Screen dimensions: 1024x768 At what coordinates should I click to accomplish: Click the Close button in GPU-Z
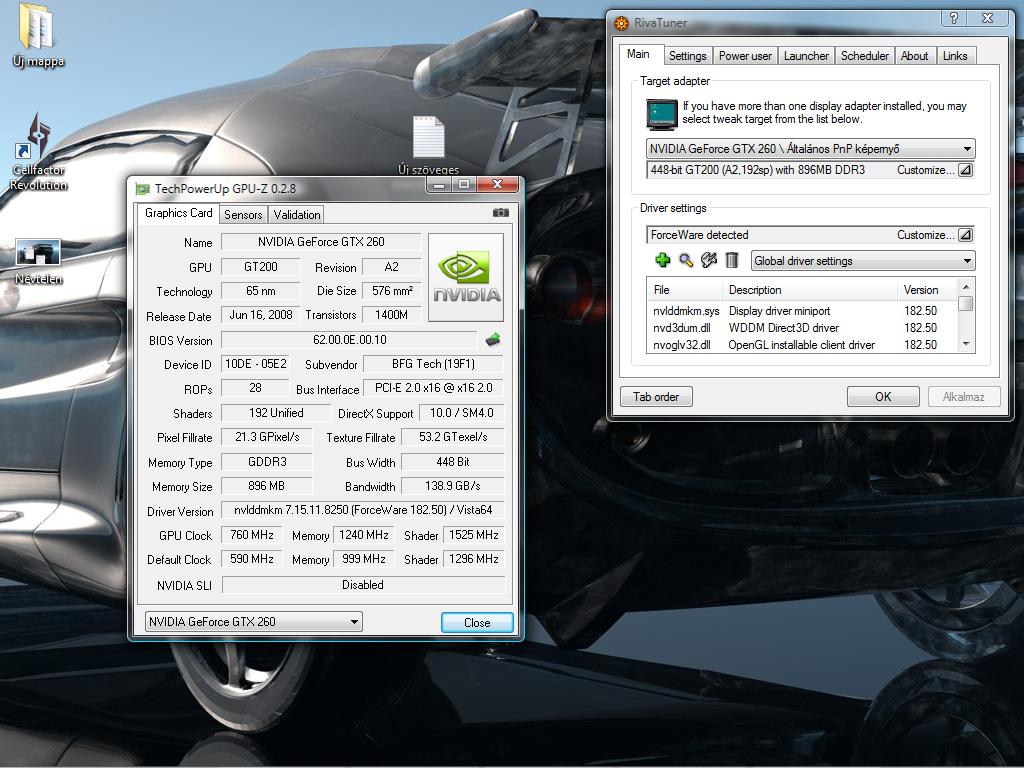477,622
